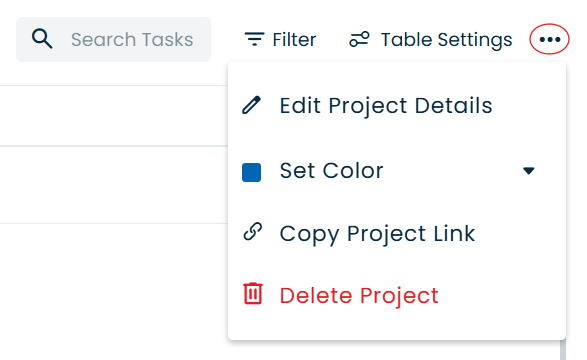This screenshot has height=360, width=587.
Task: Click the Filter text label
Action: coord(294,39)
